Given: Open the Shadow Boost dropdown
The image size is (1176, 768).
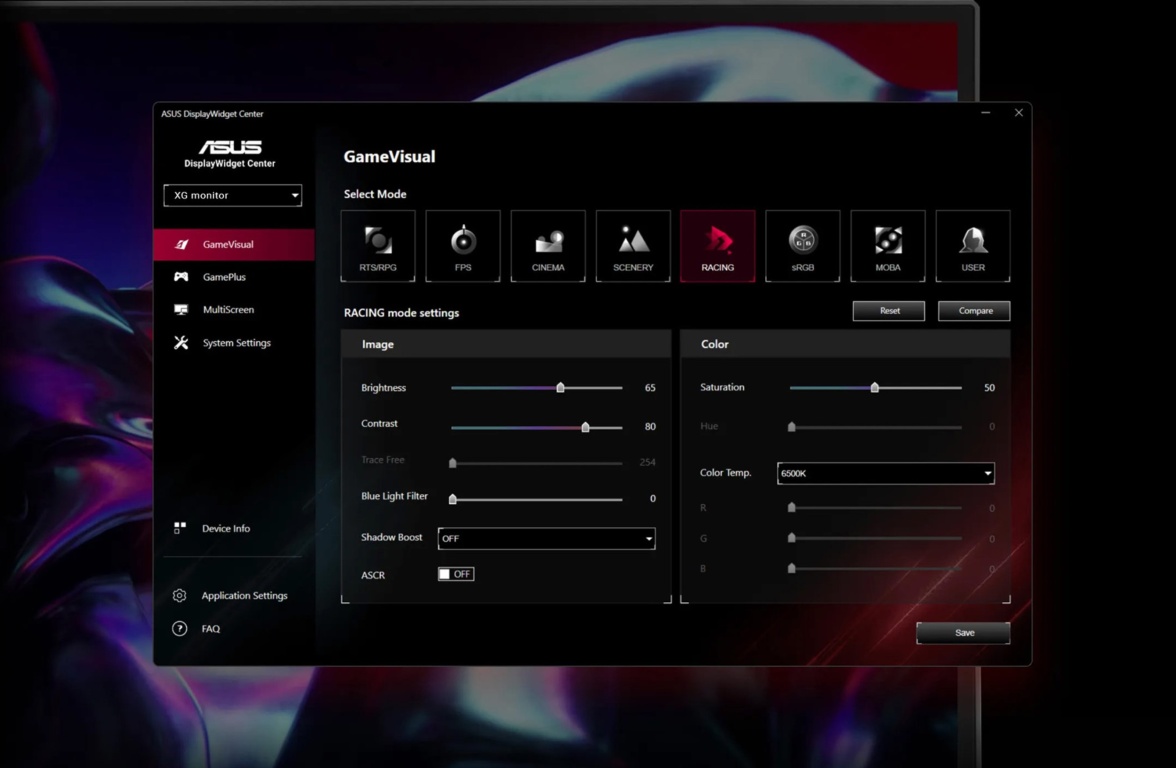Looking at the screenshot, I should [x=546, y=538].
